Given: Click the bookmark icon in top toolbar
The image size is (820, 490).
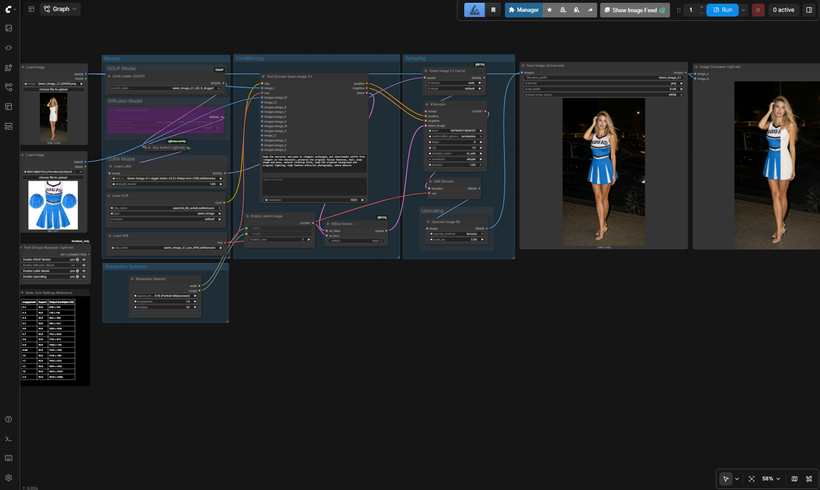Looking at the screenshot, I should [493, 10].
